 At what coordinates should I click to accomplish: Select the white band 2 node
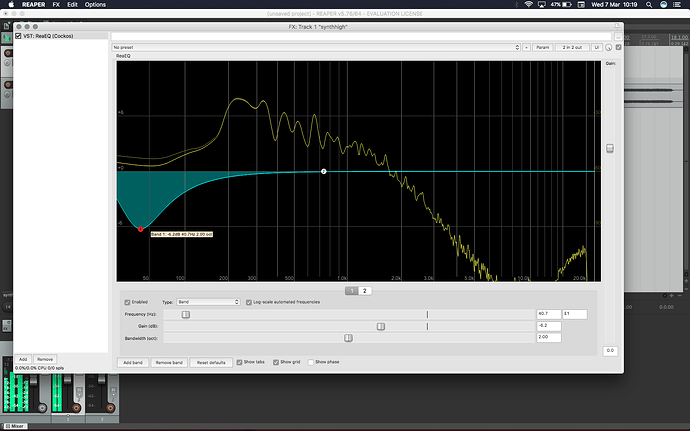[323, 171]
